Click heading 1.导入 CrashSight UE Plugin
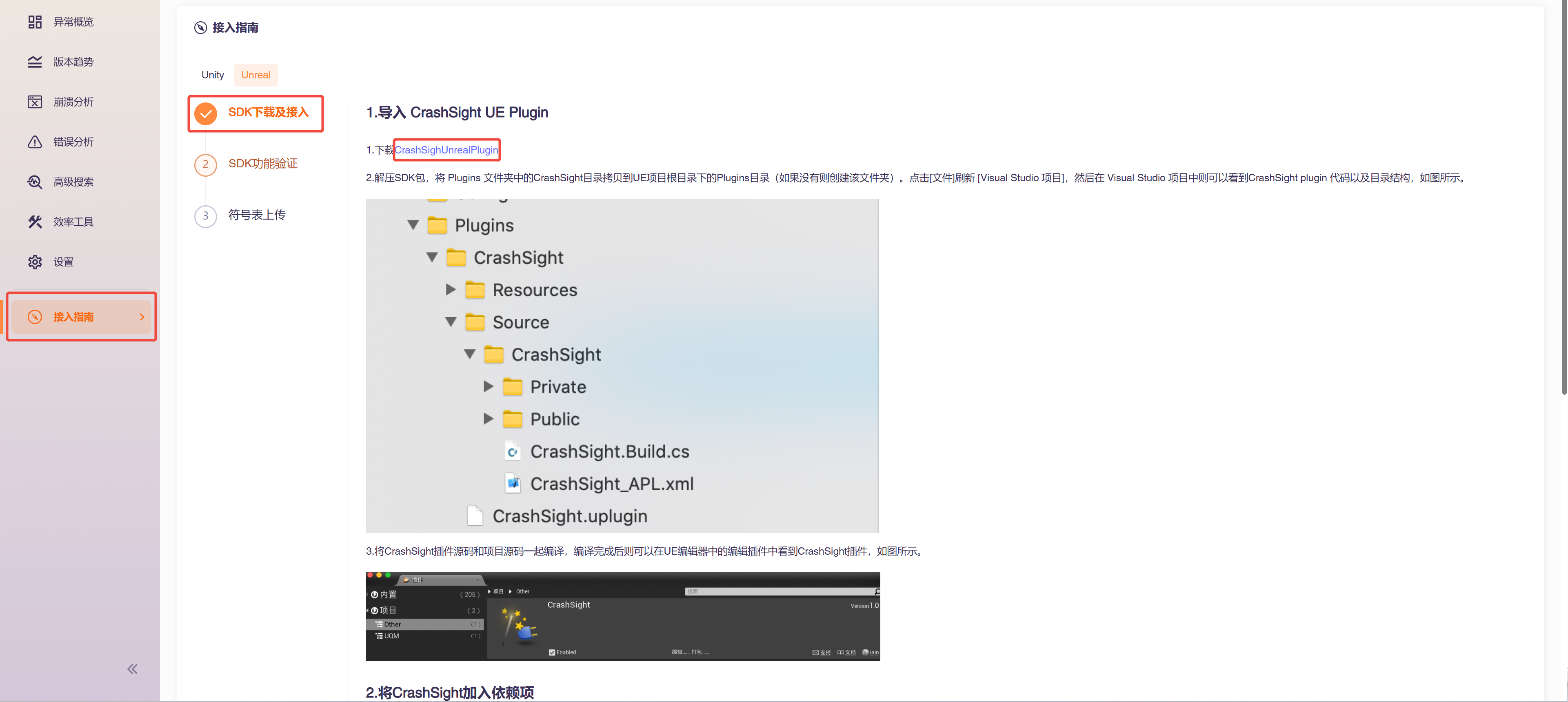This screenshot has height=702, width=1568. pos(457,113)
